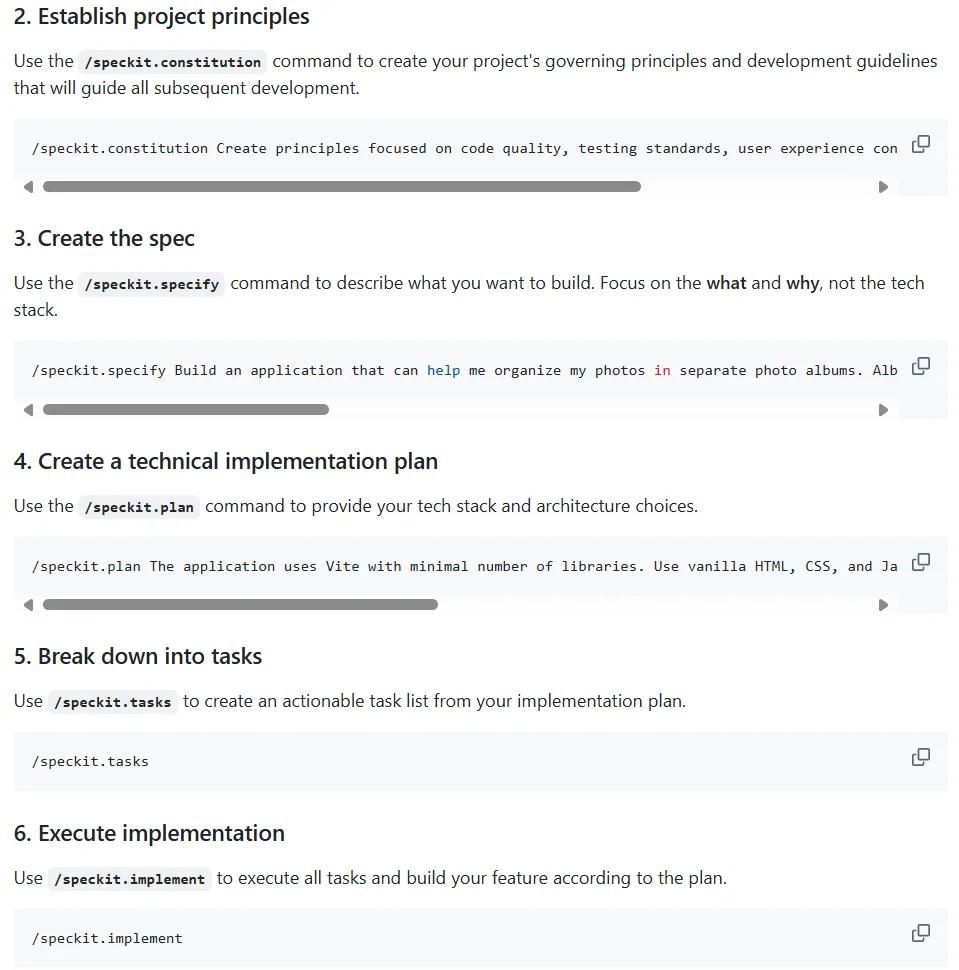This screenshot has width=959, height=970.
Task: Click the "Execute implementation" heading
Action: pyautogui.click(x=149, y=834)
